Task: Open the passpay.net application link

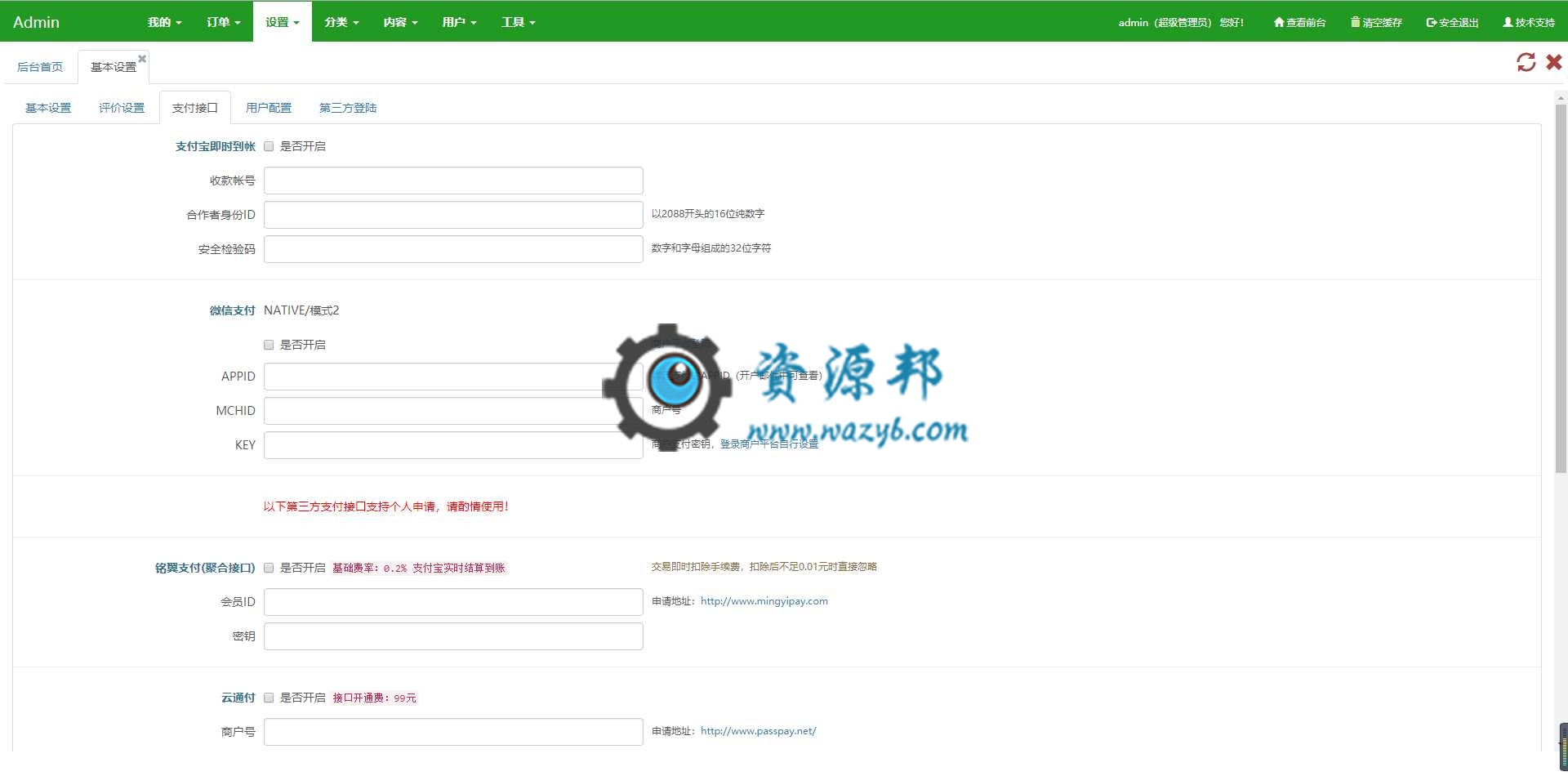Action: [759, 731]
